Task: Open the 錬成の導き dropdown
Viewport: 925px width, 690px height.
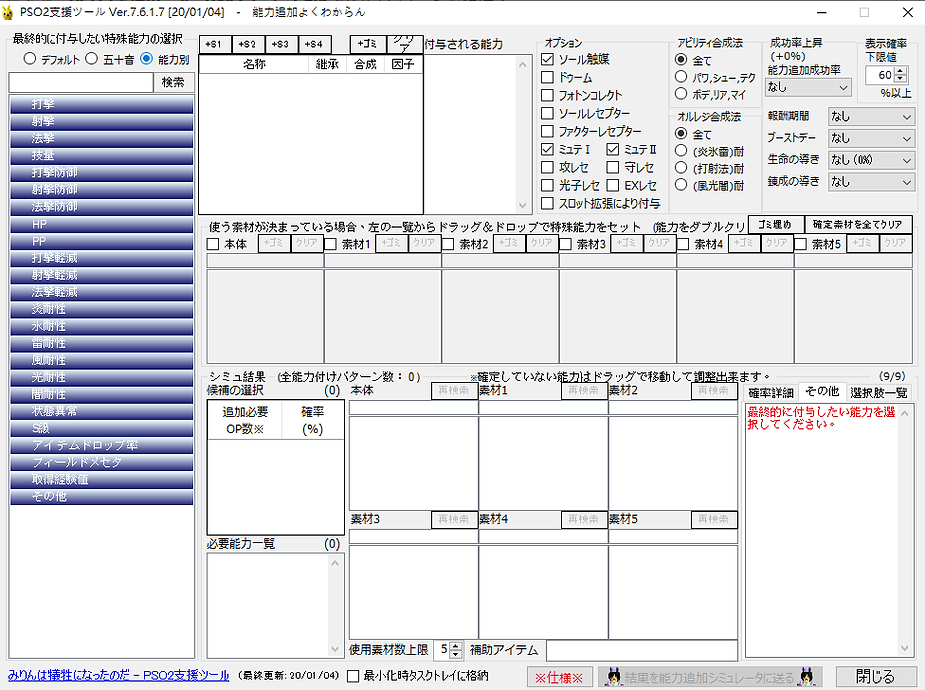Action: (871, 182)
